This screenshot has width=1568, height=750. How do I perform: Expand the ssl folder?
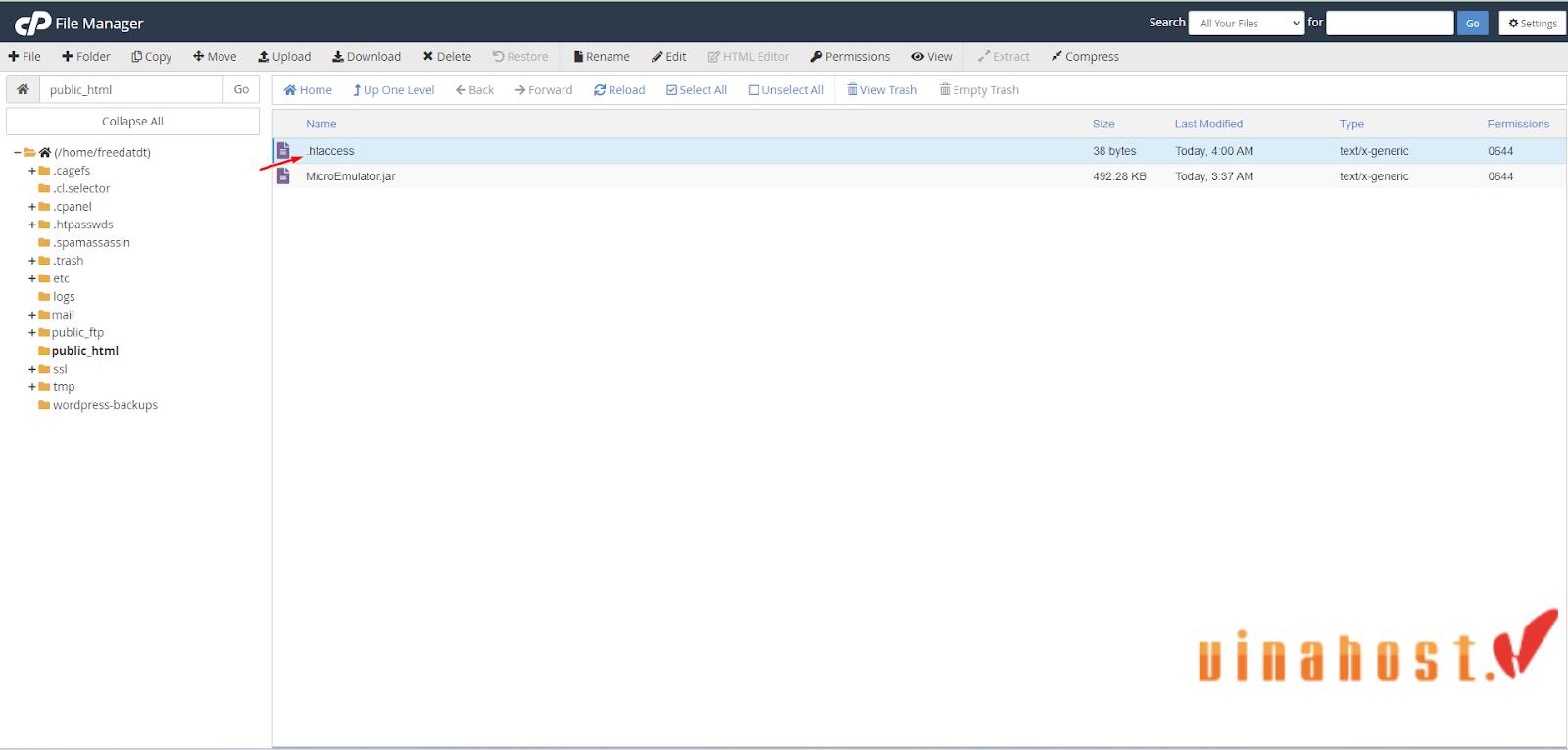[32, 369]
